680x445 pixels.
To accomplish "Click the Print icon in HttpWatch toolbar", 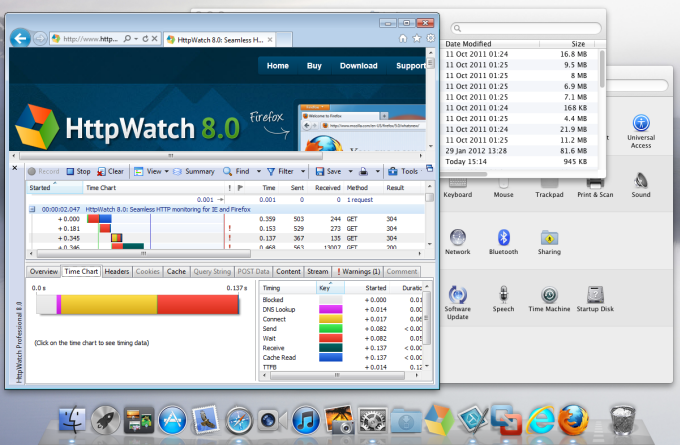I will pyautogui.click(x=363, y=172).
